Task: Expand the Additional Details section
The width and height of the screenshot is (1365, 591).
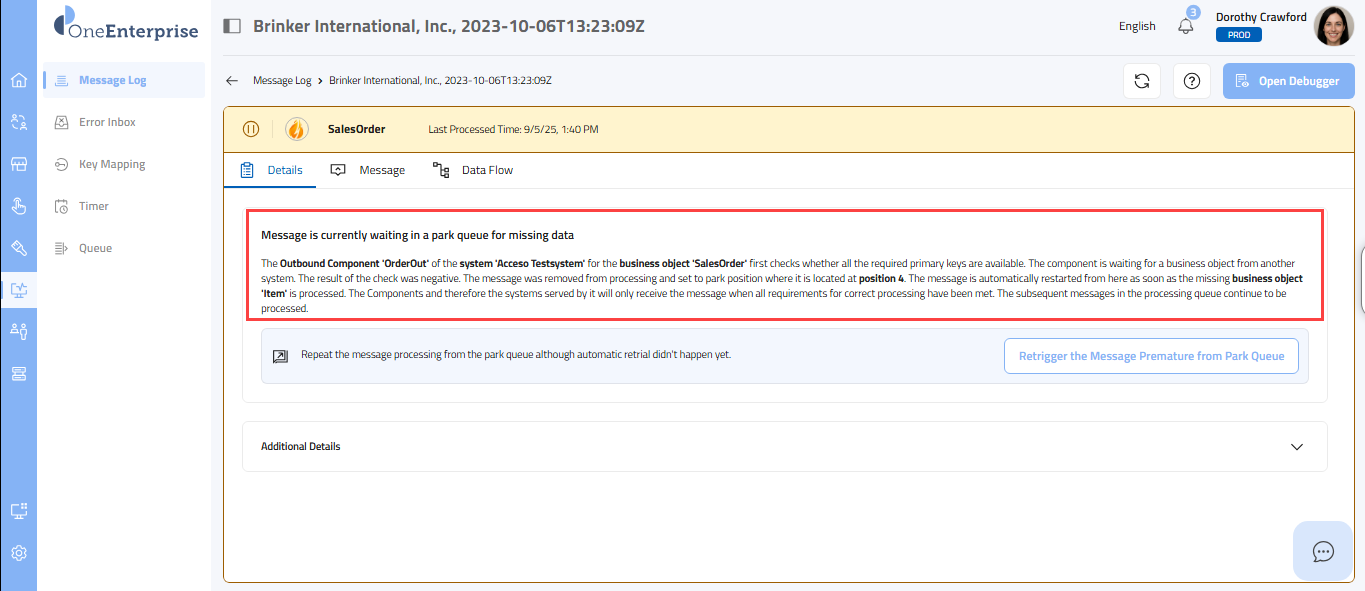Action: pyautogui.click(x=1297, y=446)
